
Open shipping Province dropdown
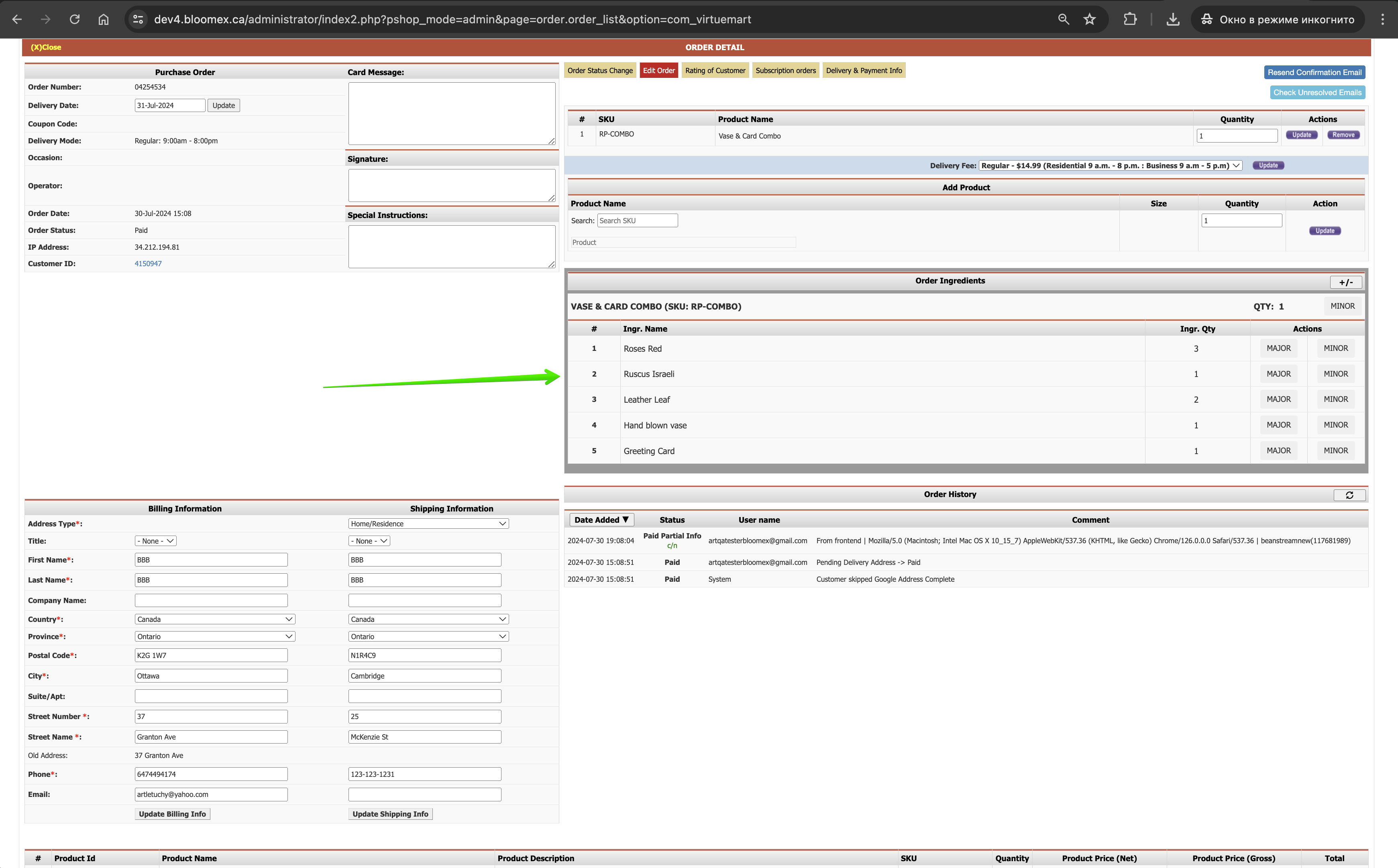point(428,636)
